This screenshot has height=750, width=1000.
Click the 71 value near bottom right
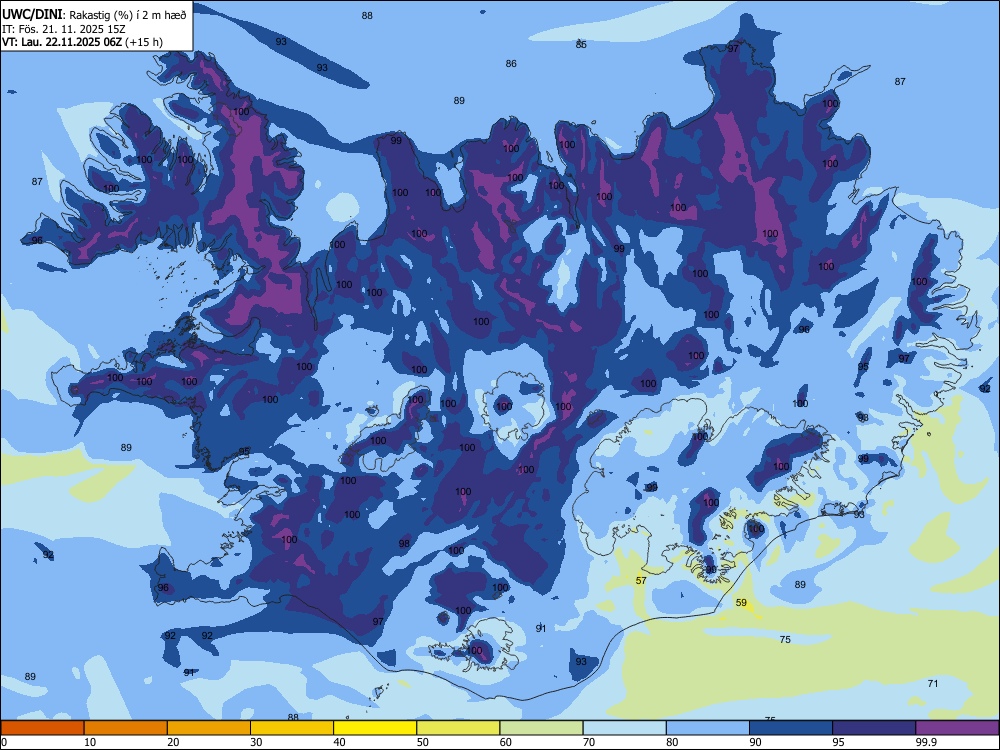pos(933,683)
